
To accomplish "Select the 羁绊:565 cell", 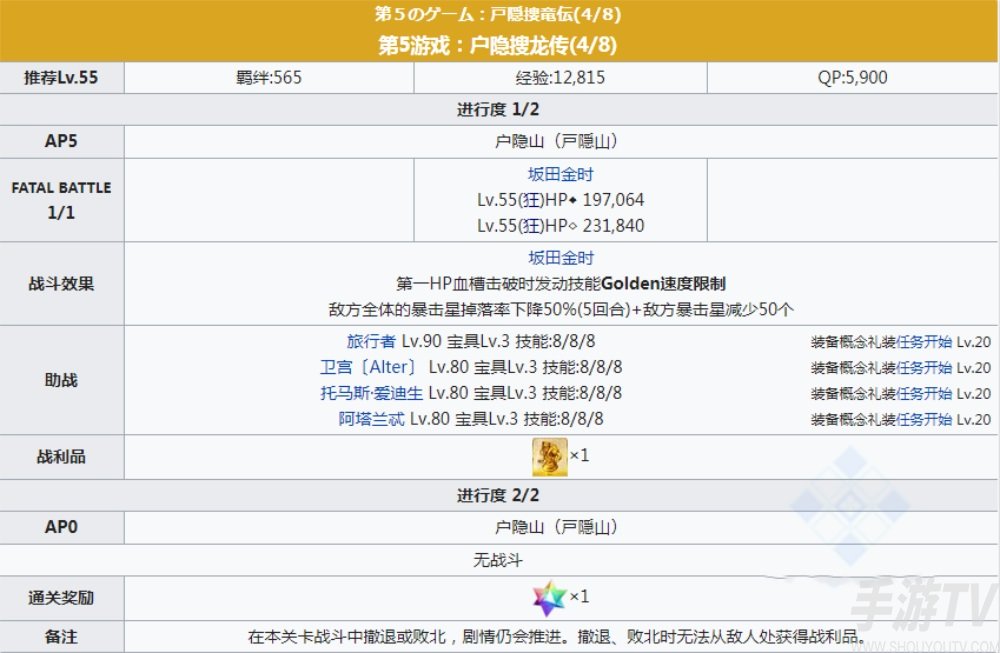I will [x=269, y=78].
